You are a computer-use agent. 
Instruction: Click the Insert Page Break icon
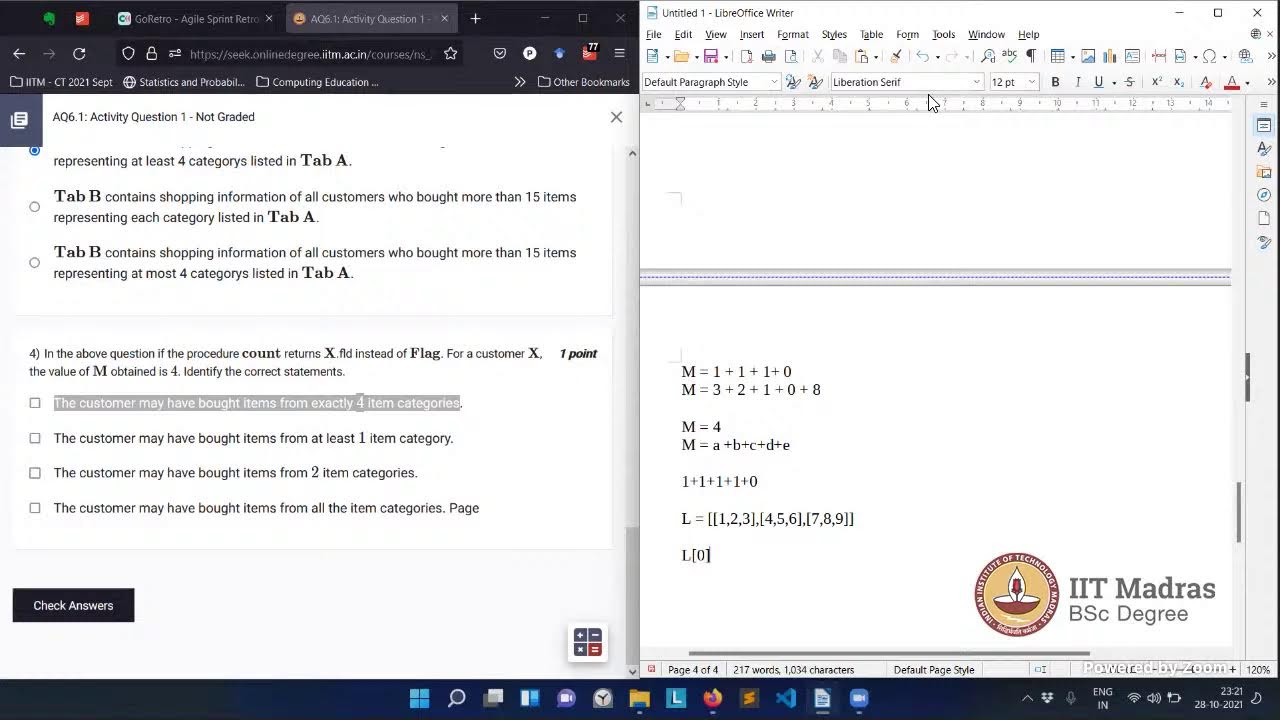[1159, 56]
